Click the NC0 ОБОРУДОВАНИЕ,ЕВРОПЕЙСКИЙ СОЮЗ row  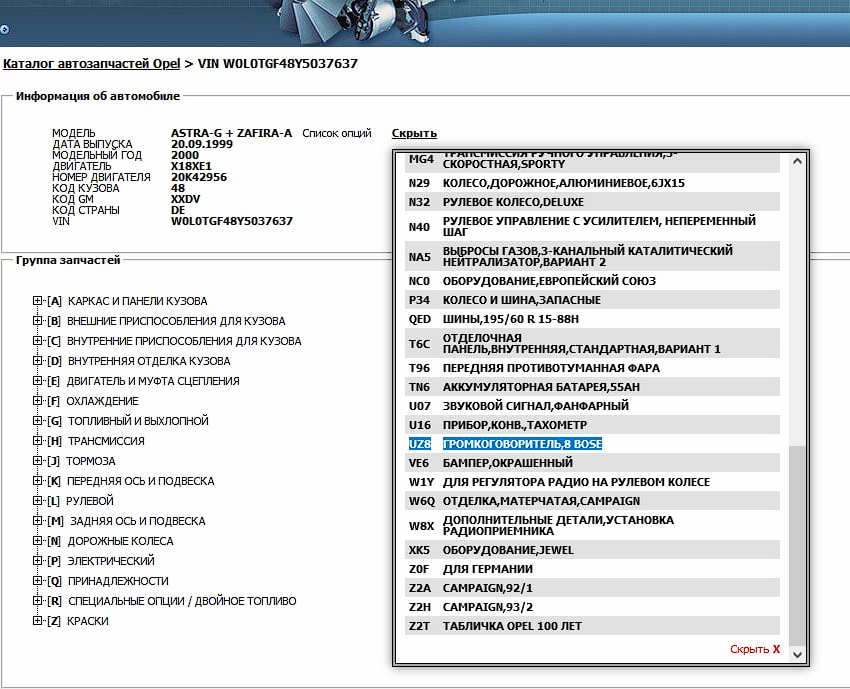click(x=592, y=281)
